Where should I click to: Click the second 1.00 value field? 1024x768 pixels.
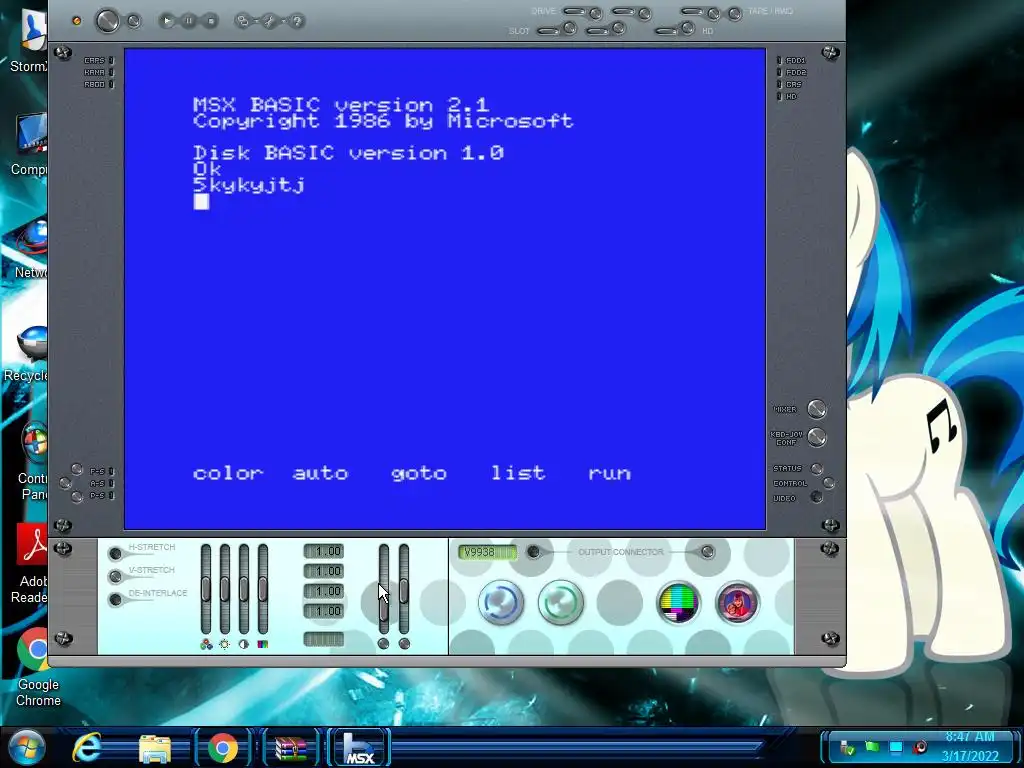pyautogui.click(x=324, y=571)
